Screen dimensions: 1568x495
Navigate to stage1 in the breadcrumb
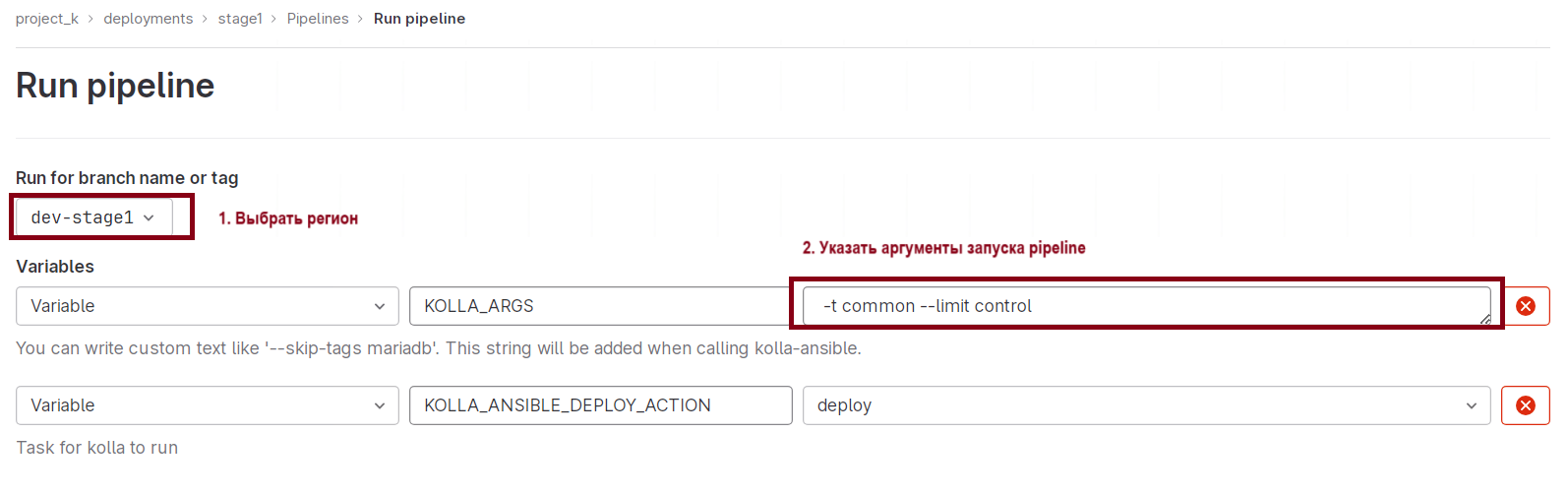[240, 19]
